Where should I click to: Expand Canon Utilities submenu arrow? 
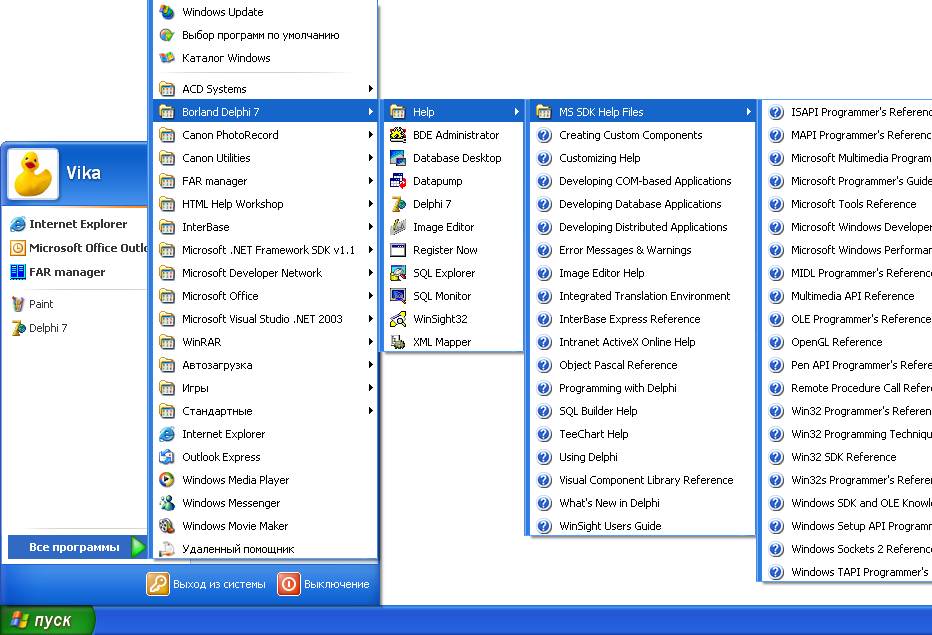click(x=370, y=158)
